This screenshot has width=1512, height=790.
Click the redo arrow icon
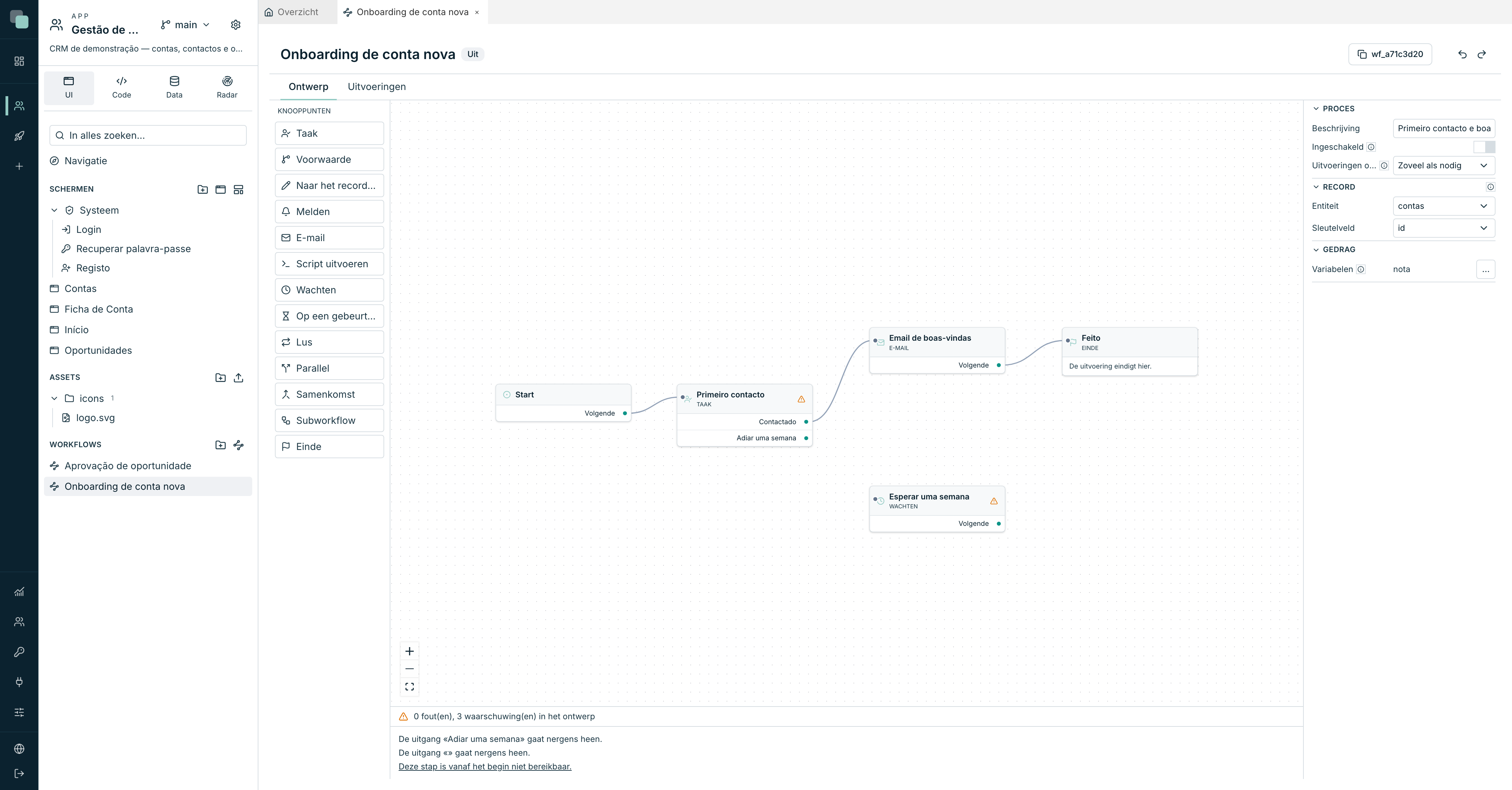tap(1481, 54)
